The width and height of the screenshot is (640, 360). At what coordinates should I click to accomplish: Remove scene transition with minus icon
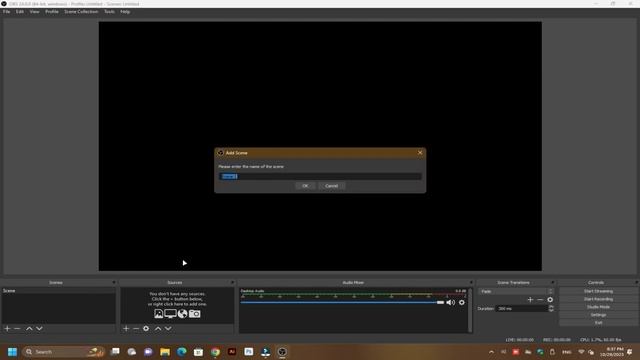tap(540, 300)
